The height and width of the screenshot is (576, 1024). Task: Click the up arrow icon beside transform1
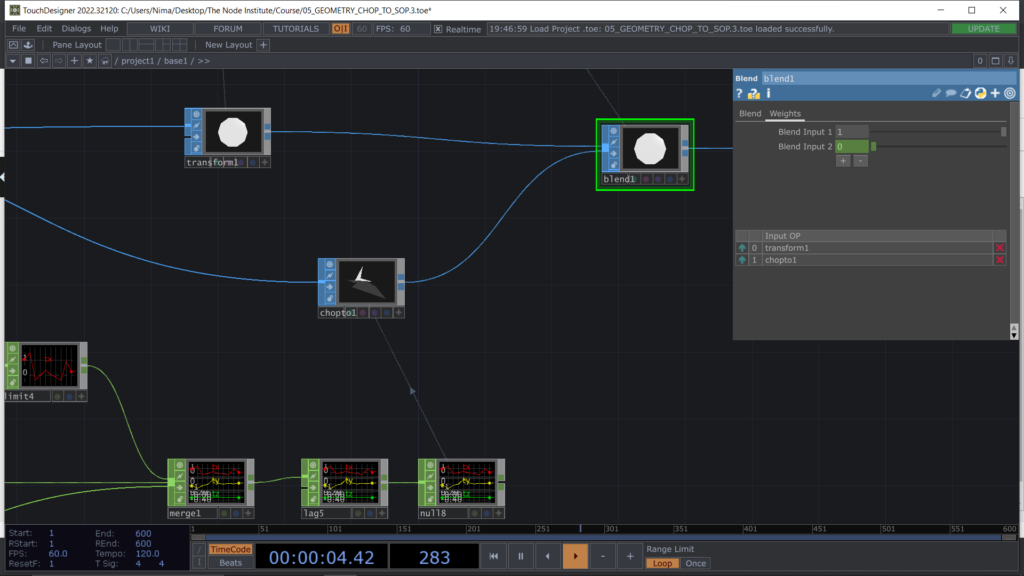[x=742, y=248]
